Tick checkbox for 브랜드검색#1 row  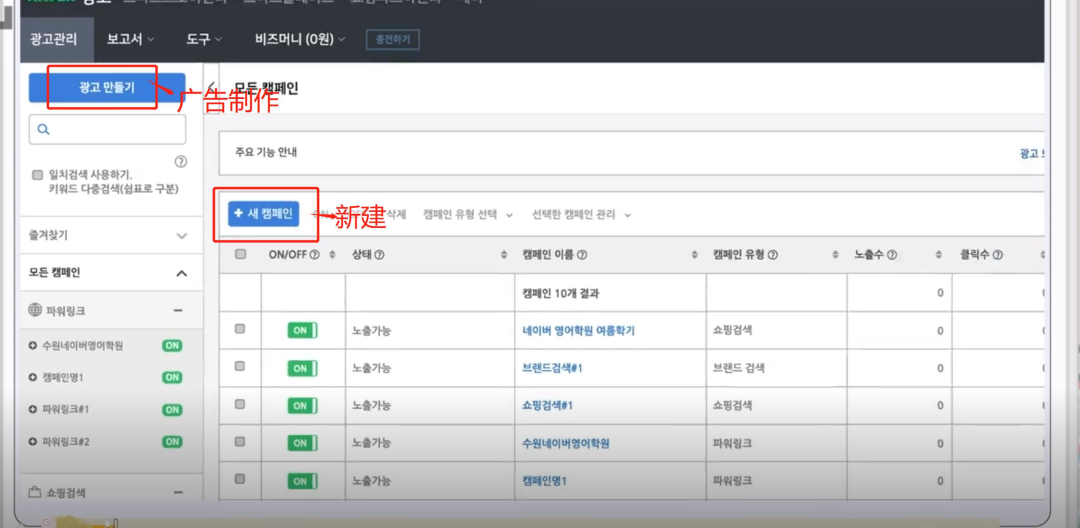tap(240, 366)
